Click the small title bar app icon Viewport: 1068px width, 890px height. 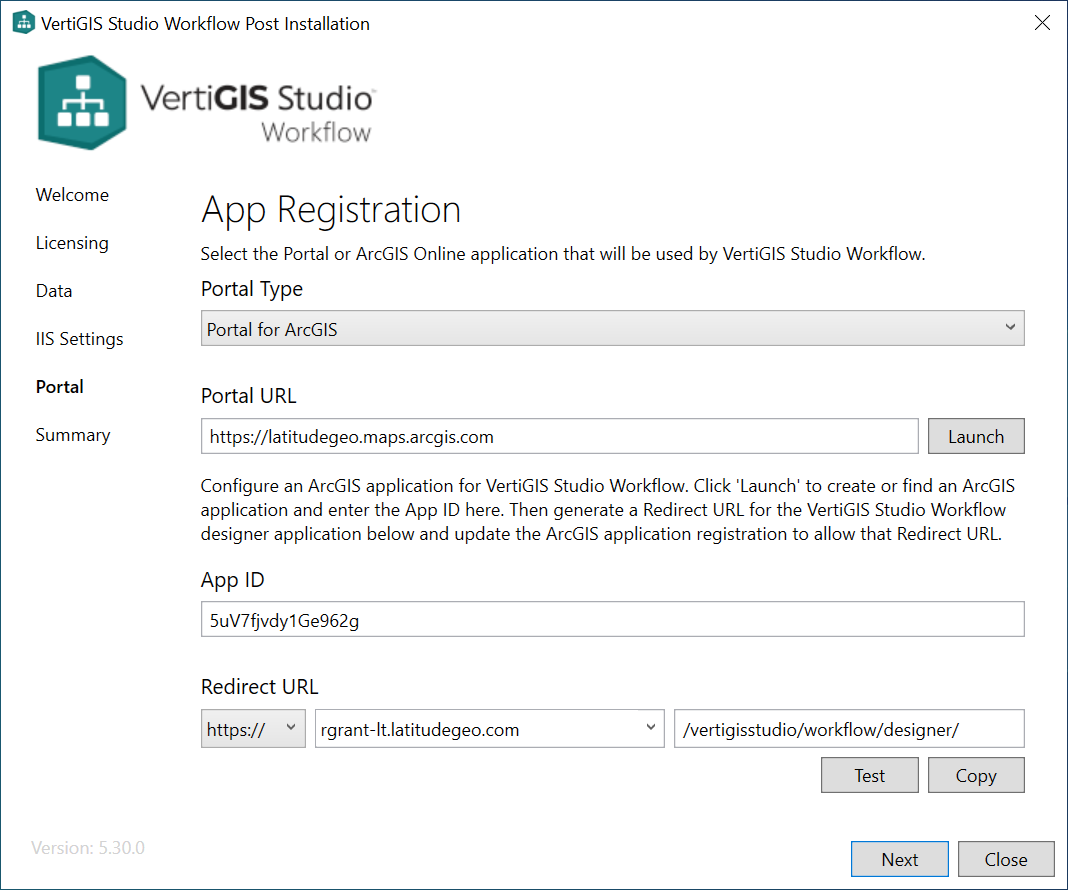click(x=22, y=23)
